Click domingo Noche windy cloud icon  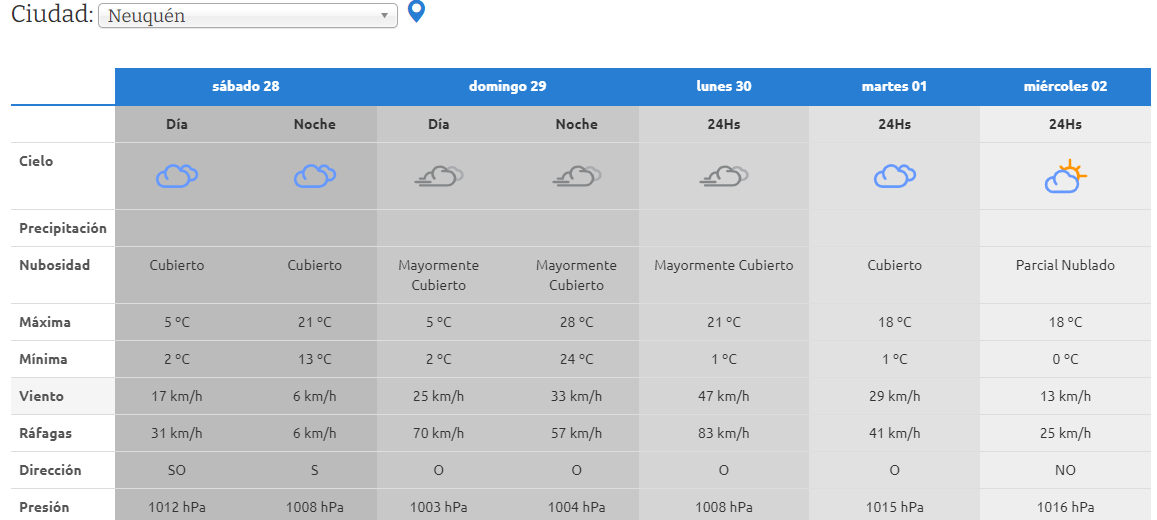577,177
